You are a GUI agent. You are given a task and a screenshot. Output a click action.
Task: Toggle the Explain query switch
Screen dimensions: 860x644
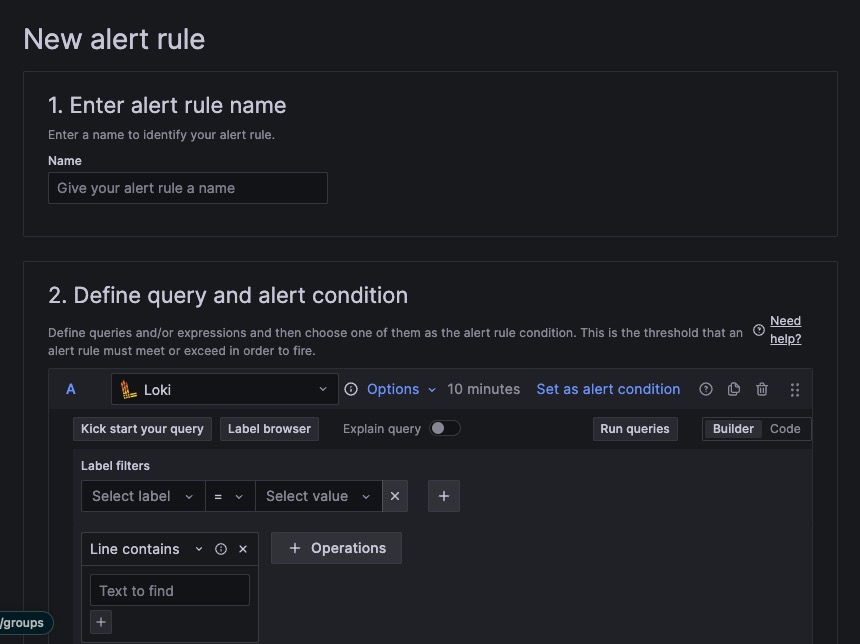(x=445, y=428)
